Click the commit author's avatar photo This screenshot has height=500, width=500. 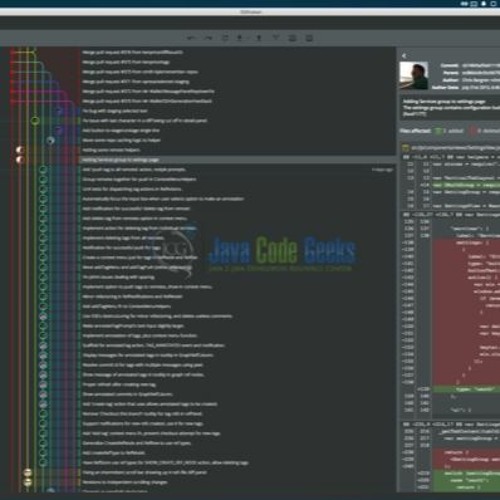(414, 75)
